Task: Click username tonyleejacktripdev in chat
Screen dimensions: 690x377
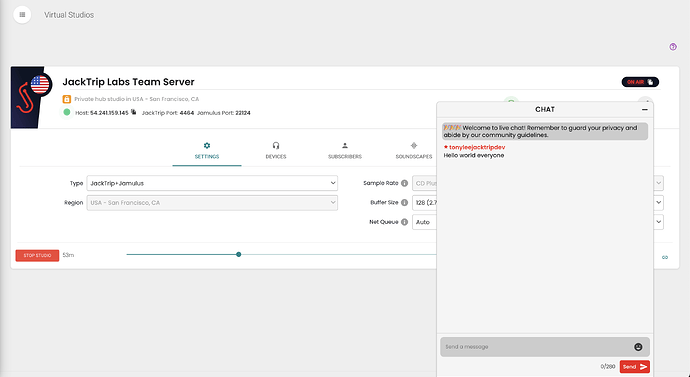Action: coord(477,147)
